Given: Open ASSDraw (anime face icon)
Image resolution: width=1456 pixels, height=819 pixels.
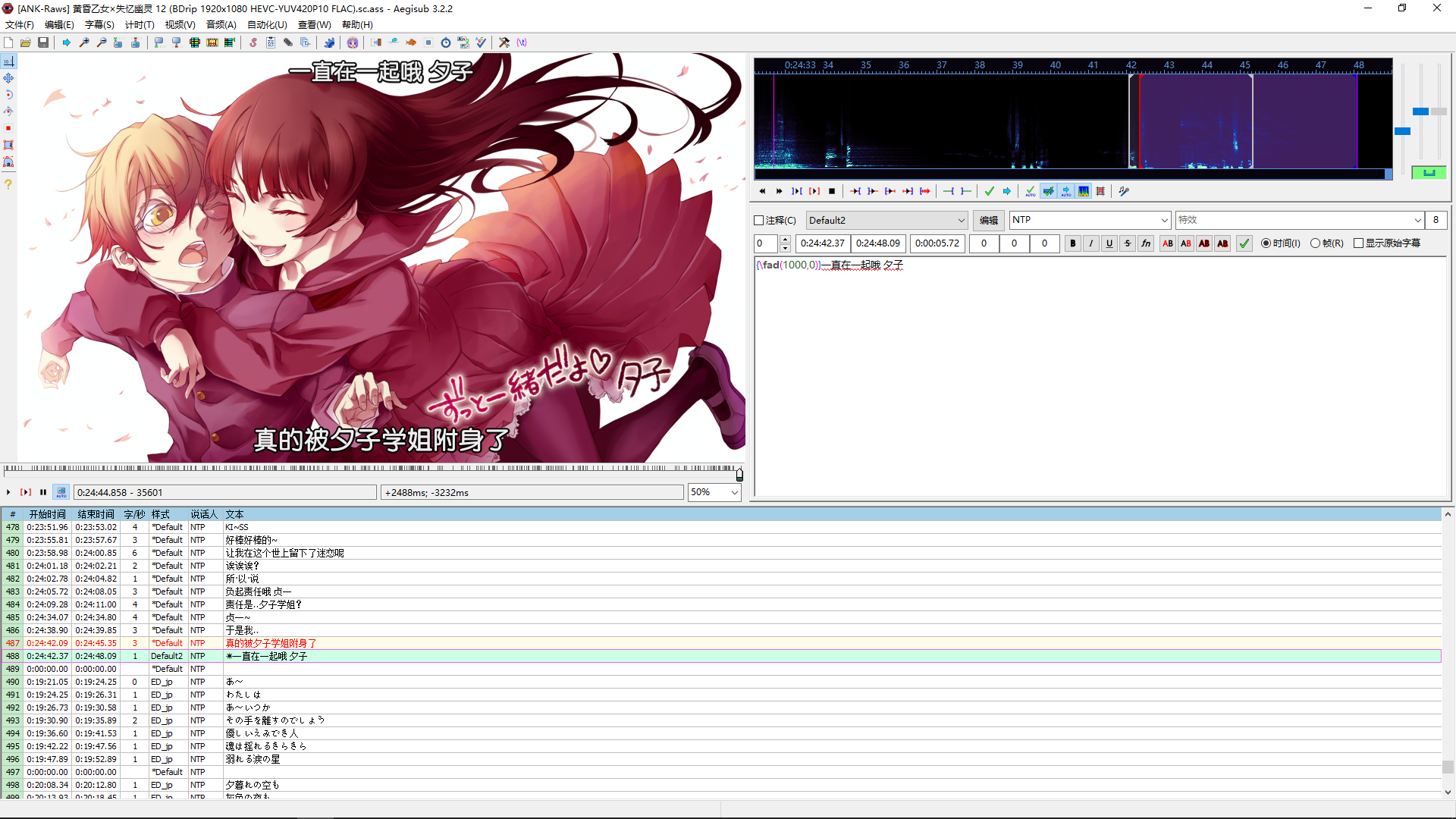Looking at the screenshot, I should click(x=353, y=42).
